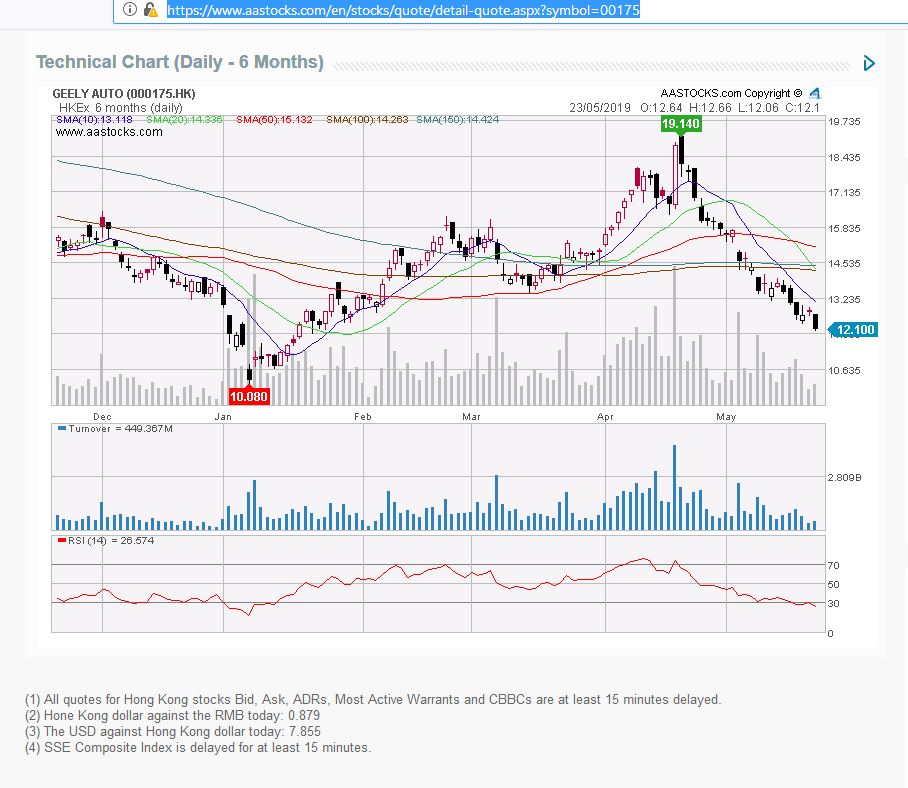Viewport: 908px width, 788px height.
Task: Click the SMA(100) brown legend label
Action: tap(367, 120)
